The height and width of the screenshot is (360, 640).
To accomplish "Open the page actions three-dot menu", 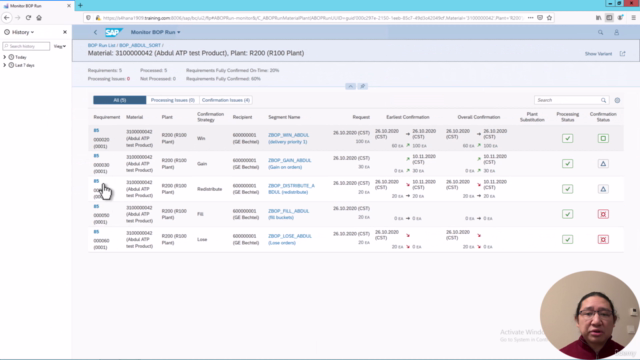I will [530, 18].
